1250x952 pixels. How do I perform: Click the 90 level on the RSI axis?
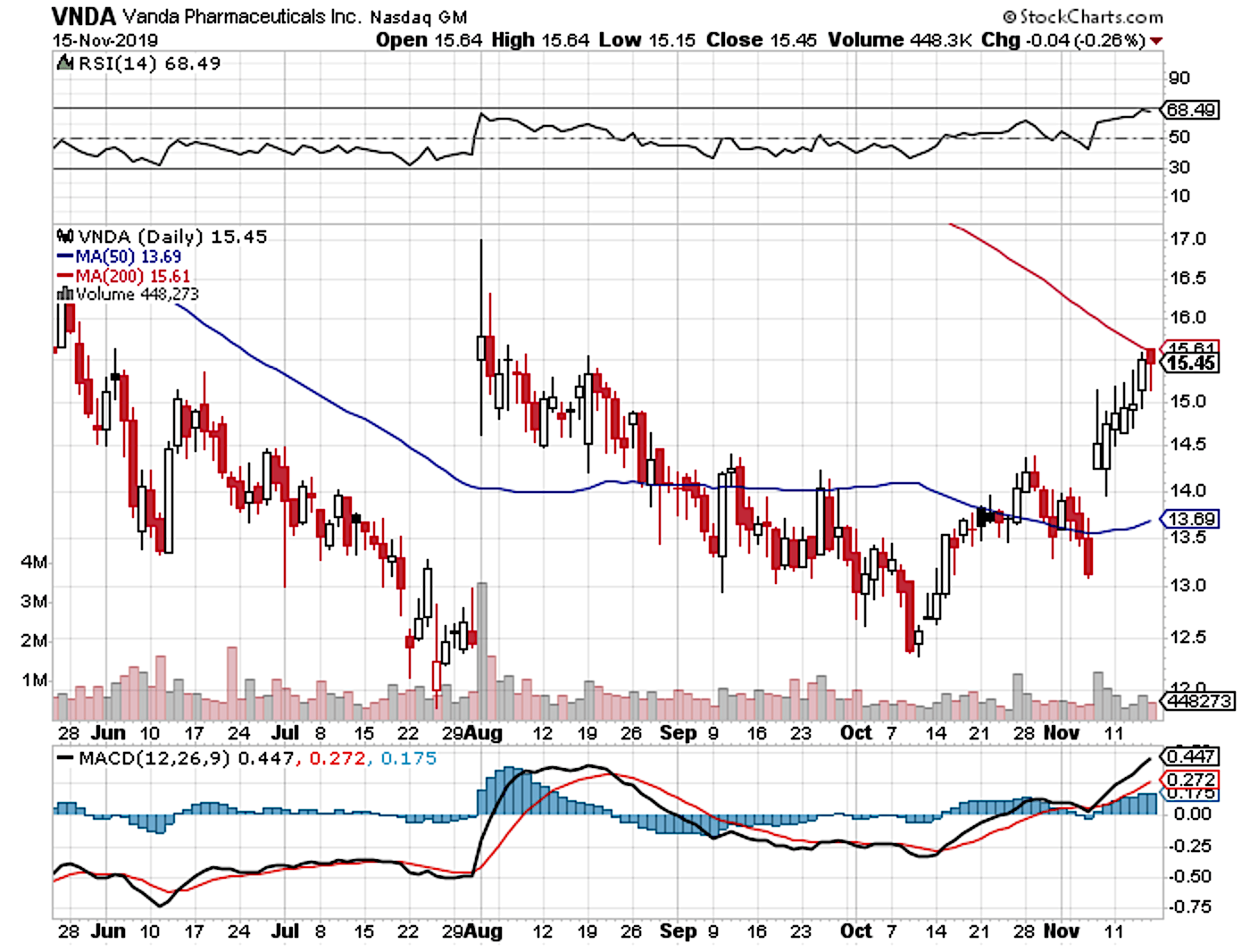(1179, 78)
